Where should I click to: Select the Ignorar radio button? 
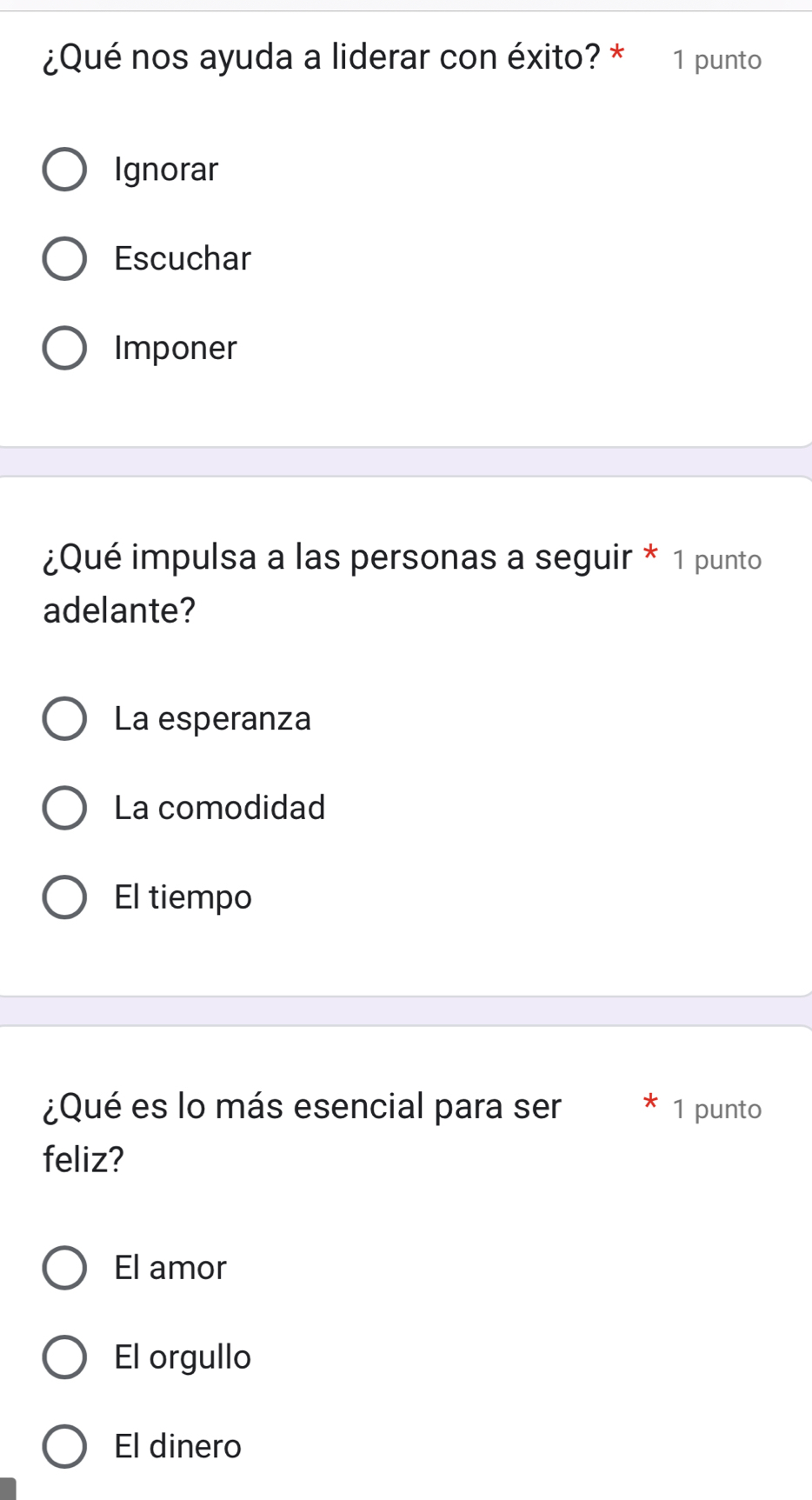pyautogui.click(x=64, y=170)
